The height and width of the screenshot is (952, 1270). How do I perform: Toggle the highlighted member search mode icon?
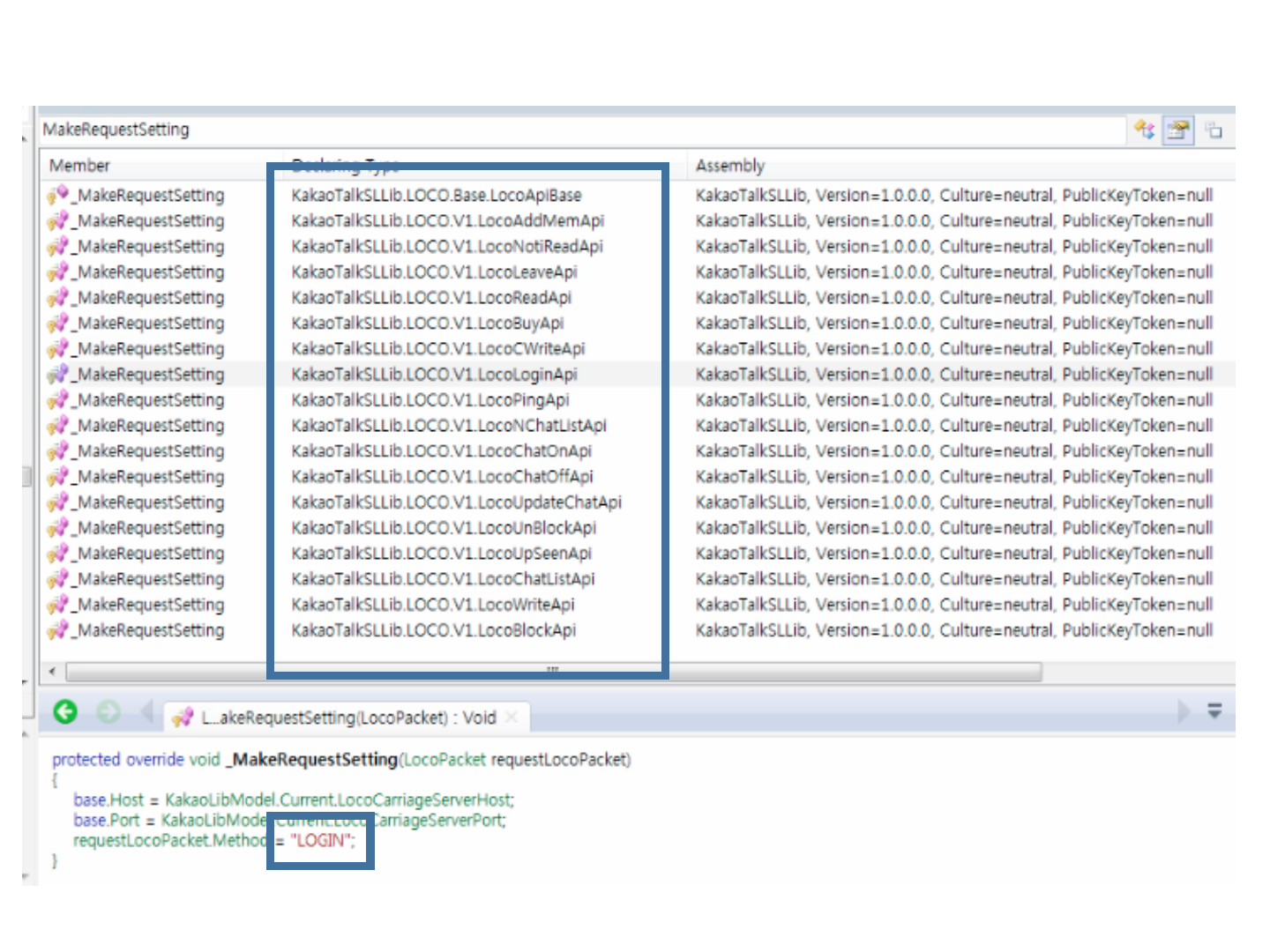click(x=1178, y=130)
